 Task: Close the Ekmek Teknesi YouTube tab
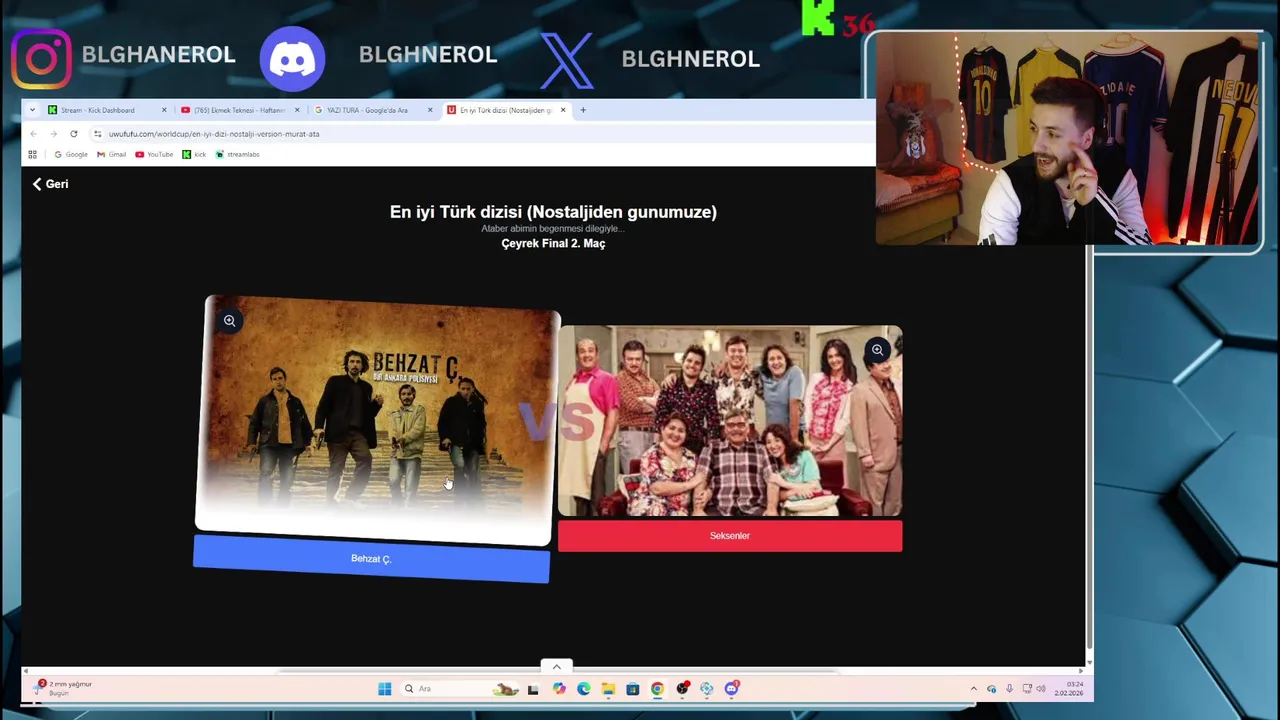coord(297,110)
